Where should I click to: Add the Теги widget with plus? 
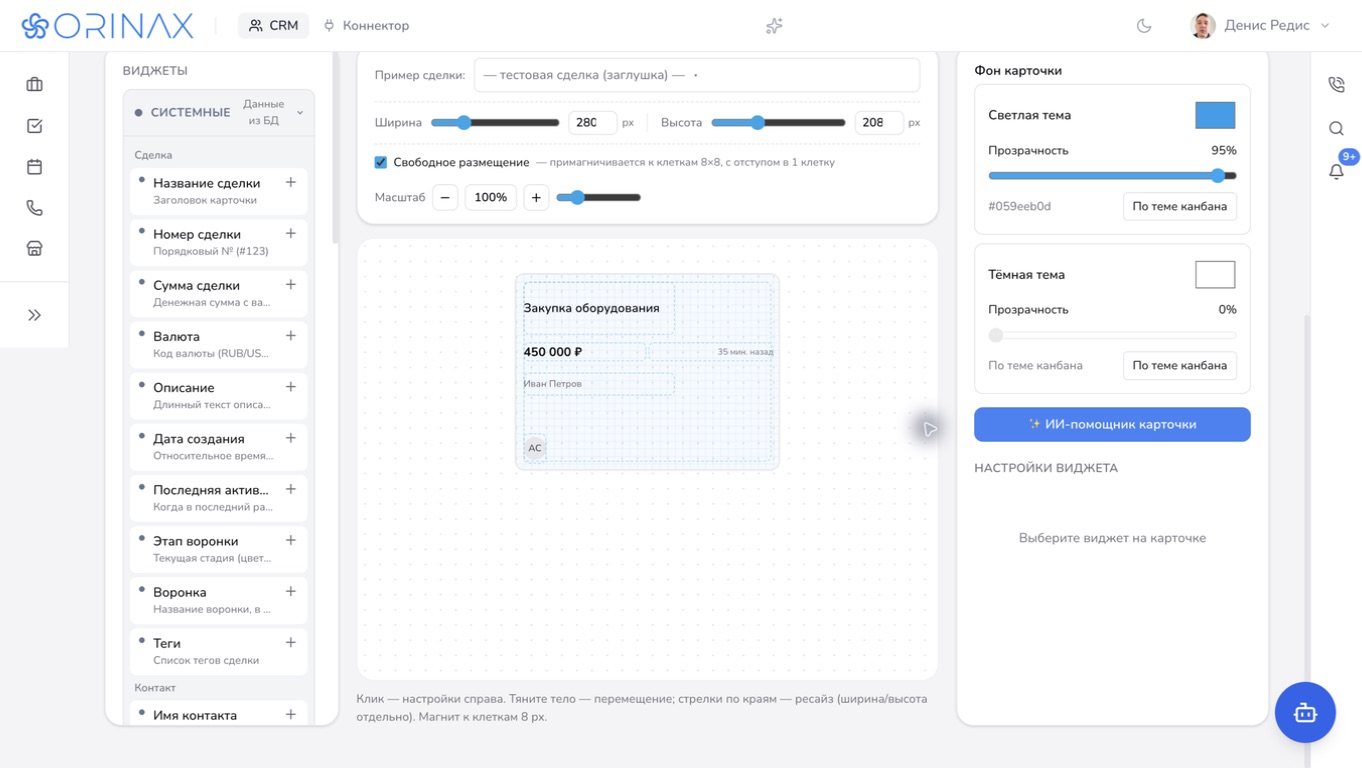point(291,642)
